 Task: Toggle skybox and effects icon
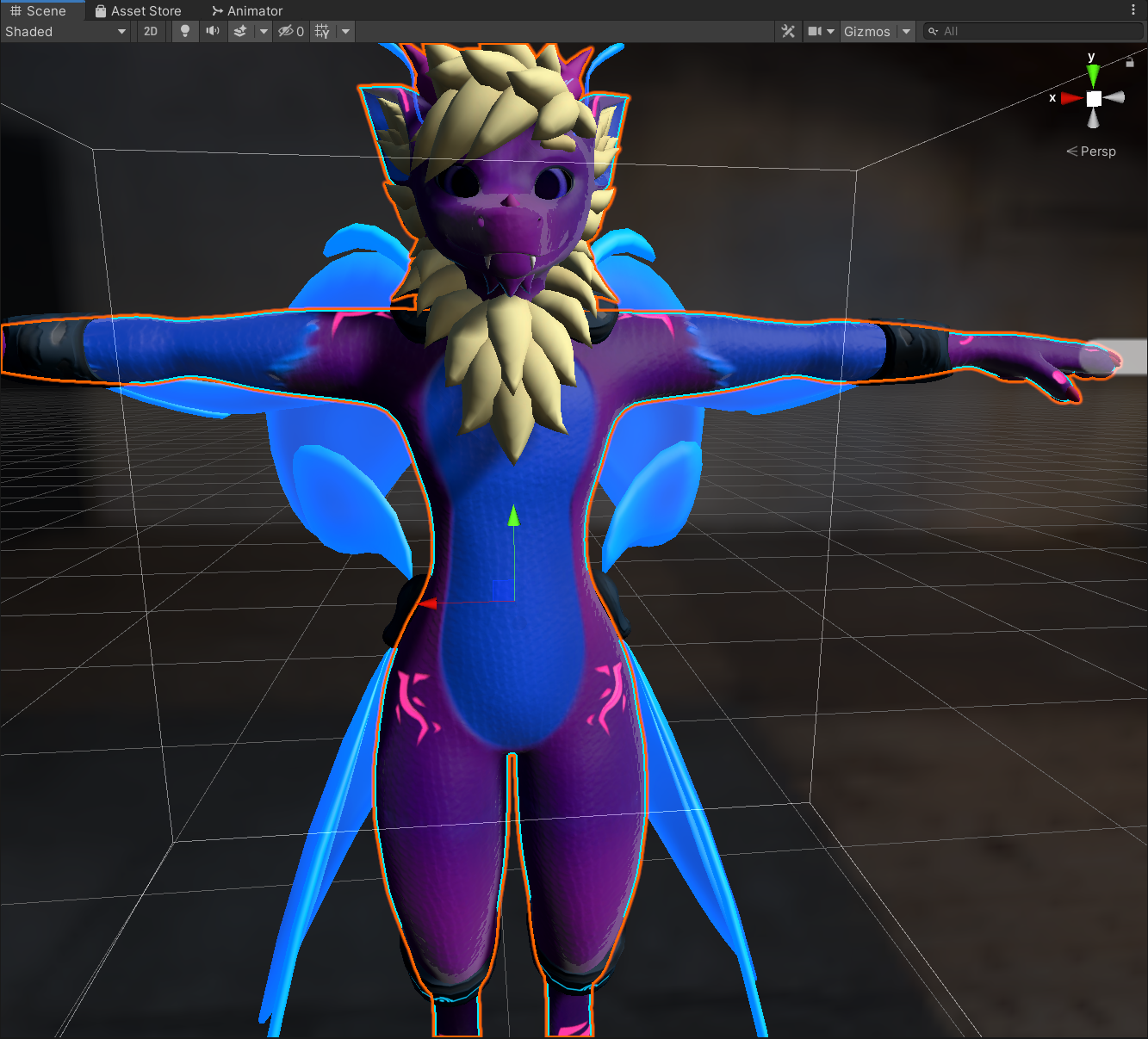point(240,31)
